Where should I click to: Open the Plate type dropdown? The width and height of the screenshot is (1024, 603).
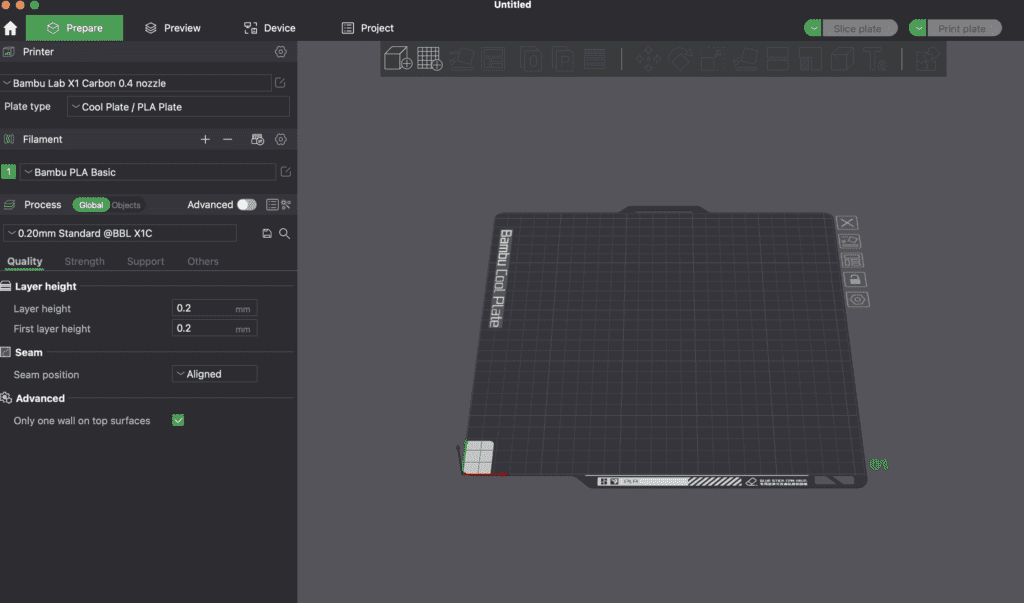point(178,106)
